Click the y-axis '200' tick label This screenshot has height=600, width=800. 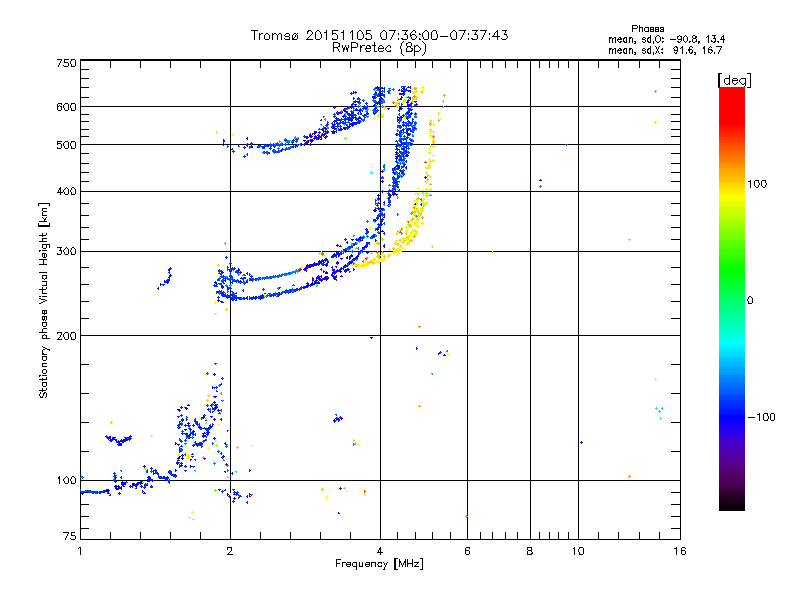point(66,336)
